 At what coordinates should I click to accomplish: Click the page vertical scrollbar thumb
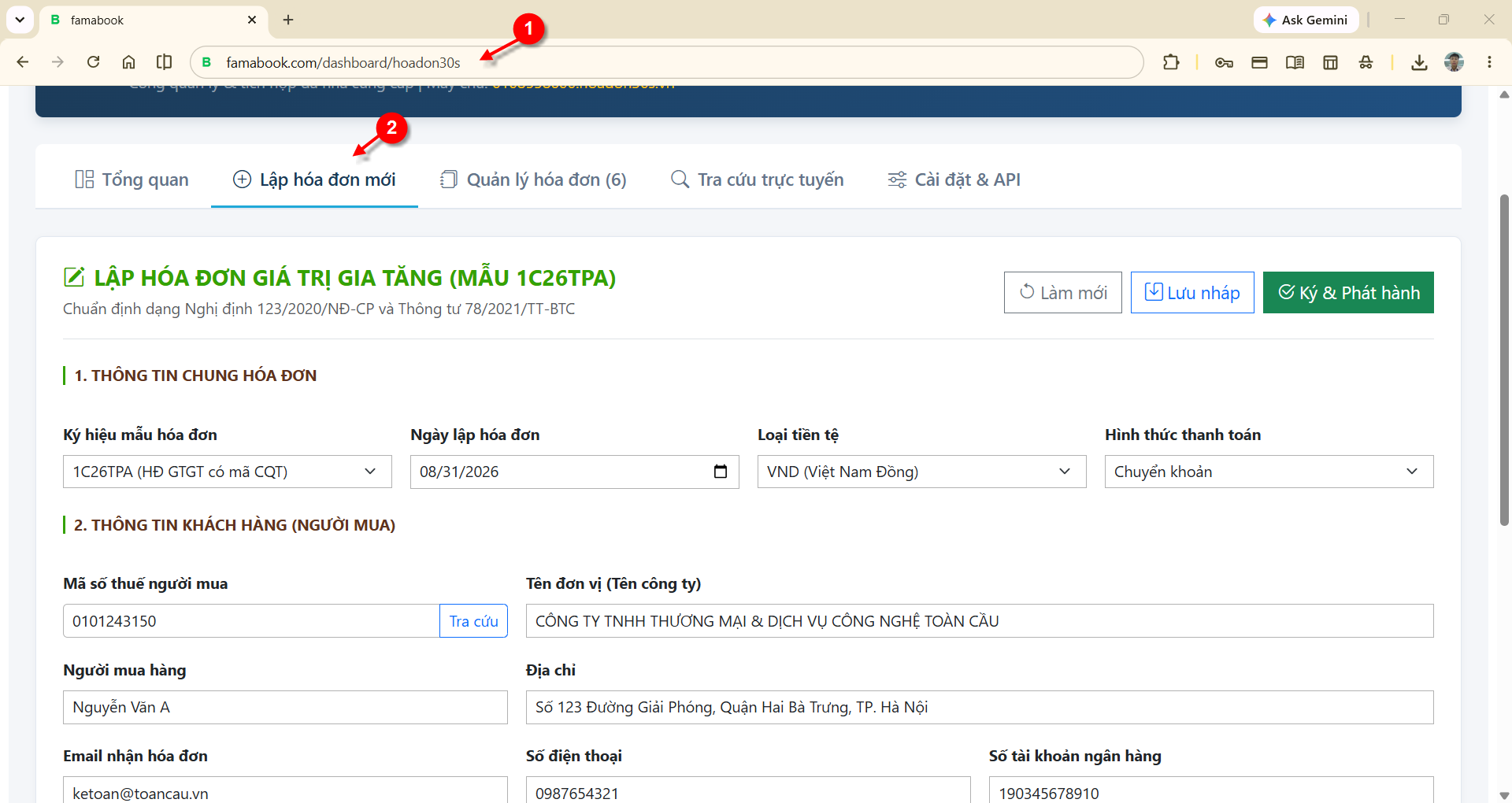click(1504, 360)
